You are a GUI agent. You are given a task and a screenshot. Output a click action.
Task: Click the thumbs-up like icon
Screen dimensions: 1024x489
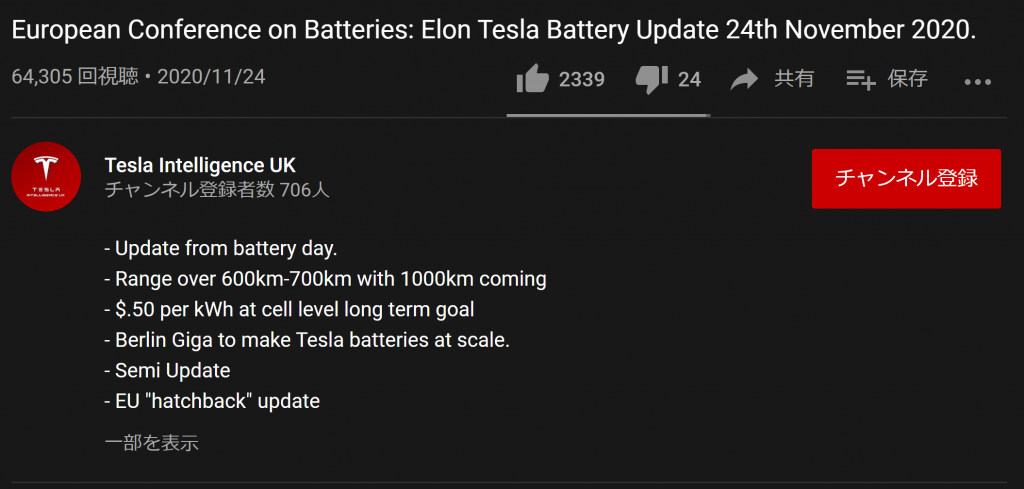click(x=532, y=79)
